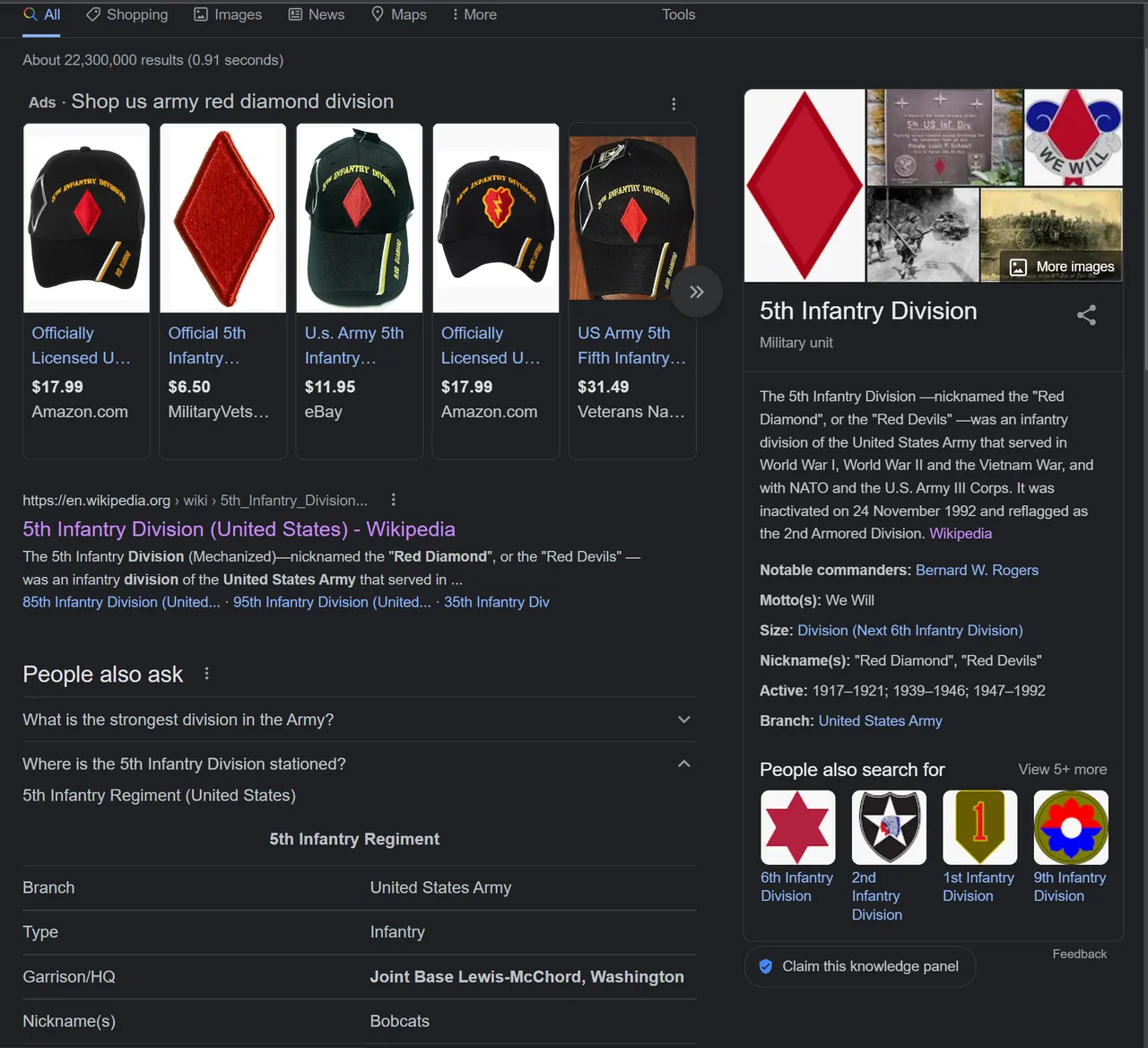The width and height of the screenshot is (1148, 1048).
Task: Open the News results tab
Action: pos(316,14)
